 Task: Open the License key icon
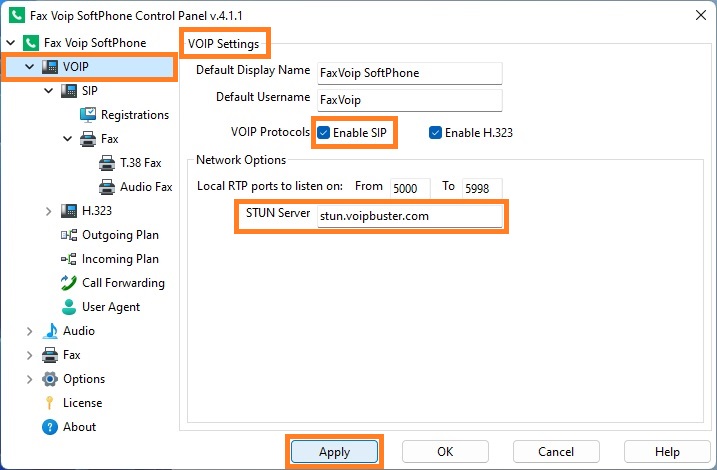point(49,403)
